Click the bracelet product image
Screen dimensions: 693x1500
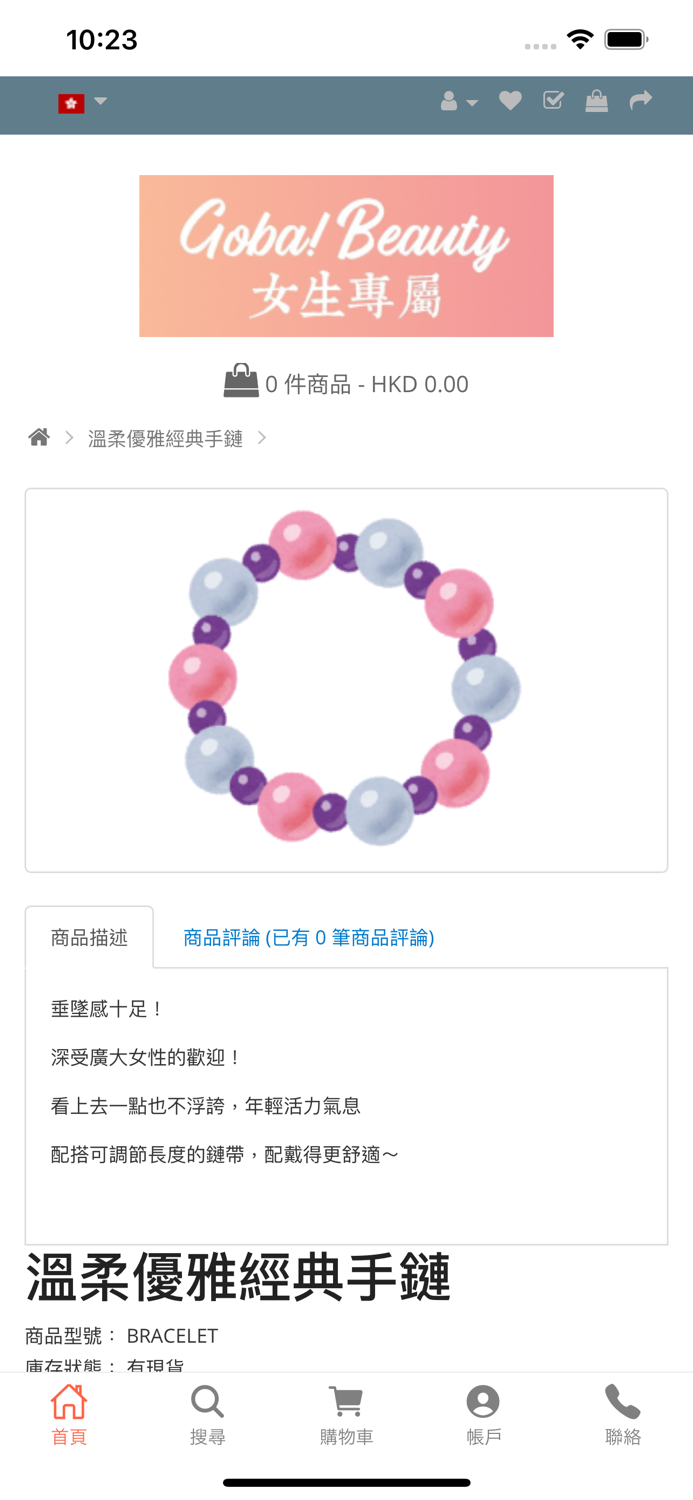(x=346, y=679)
